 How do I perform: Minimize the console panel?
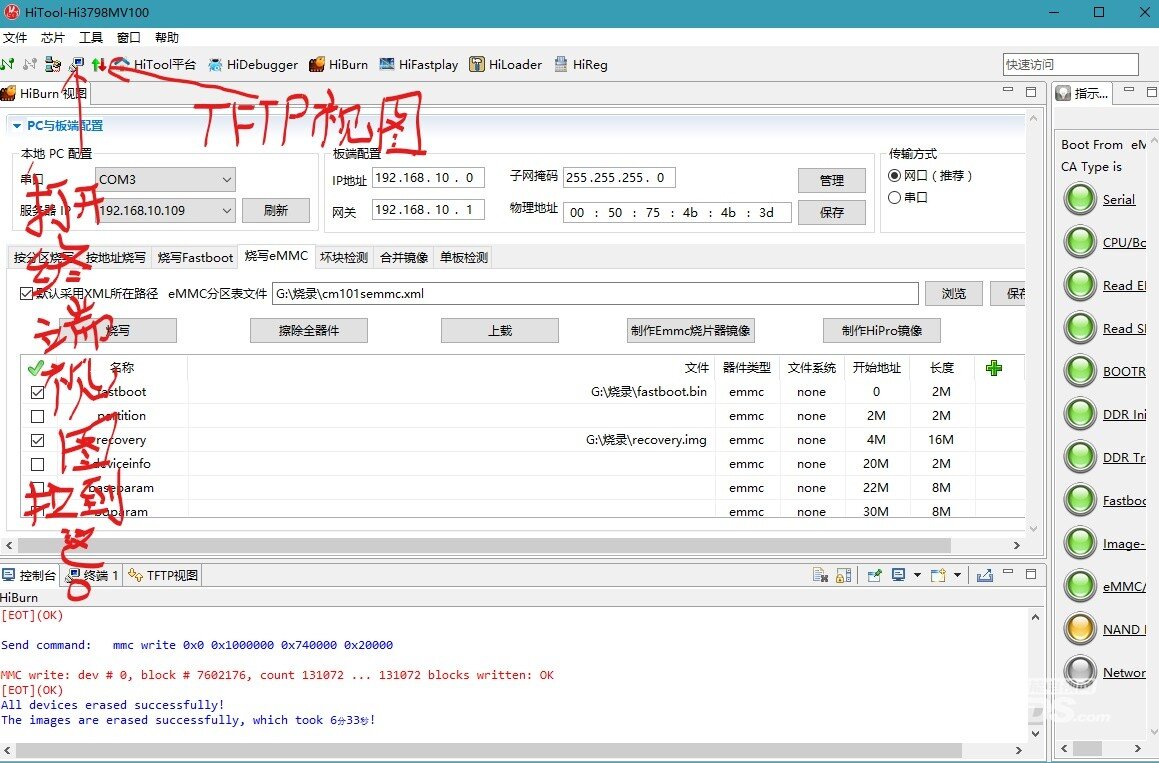coord(1007,572)
